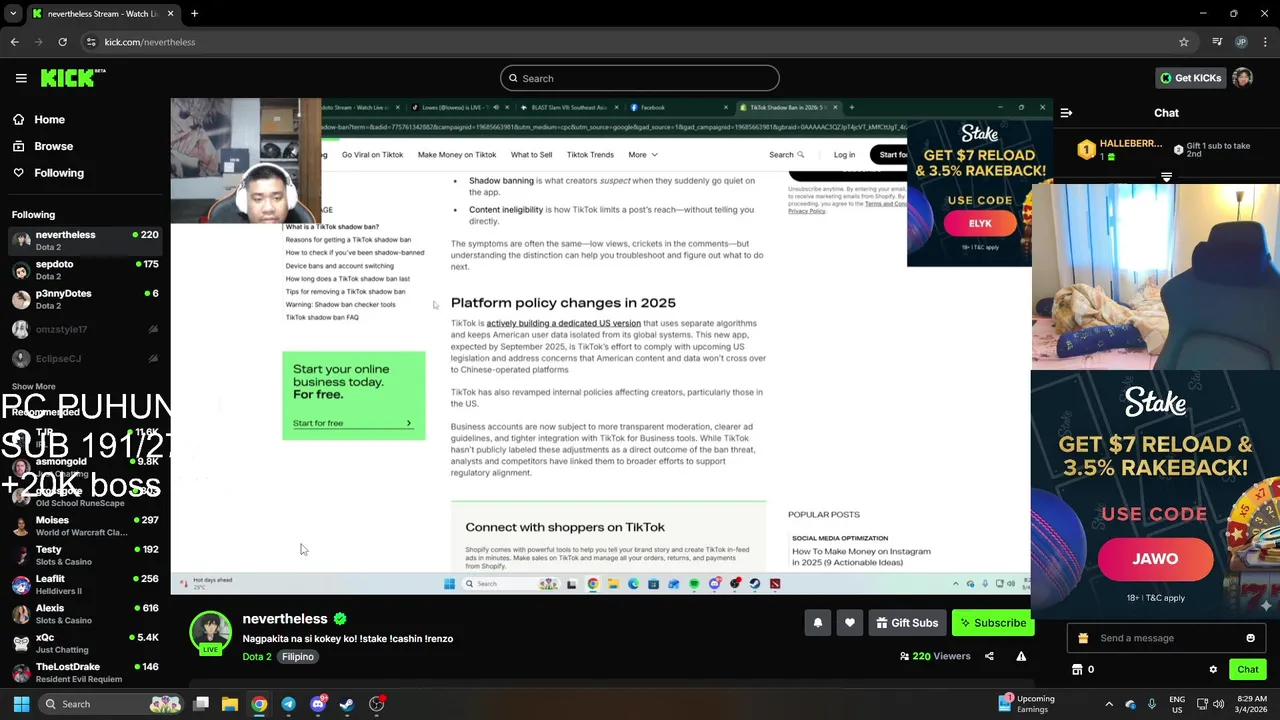This screenshot has width=1280, height=720.
Task: Click the gift icon in chat input
Action: (1083, 638)
